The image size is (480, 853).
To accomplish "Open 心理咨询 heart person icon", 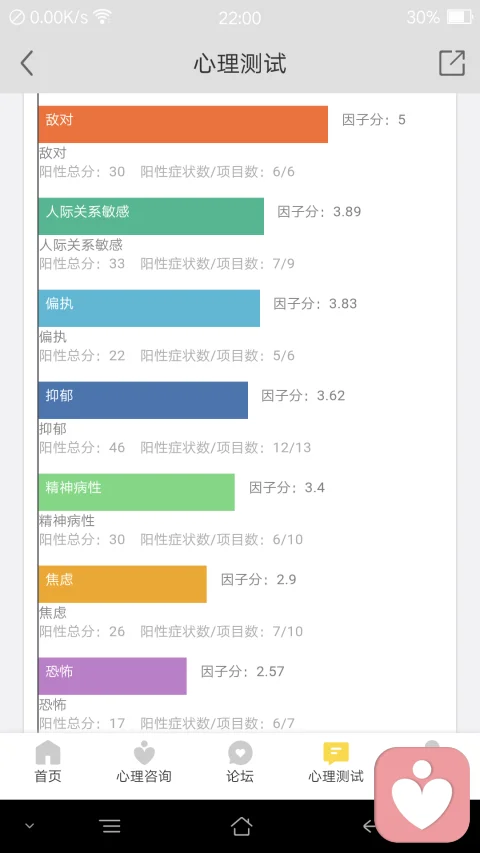I will pyautogui.click(x=144, y=753).
